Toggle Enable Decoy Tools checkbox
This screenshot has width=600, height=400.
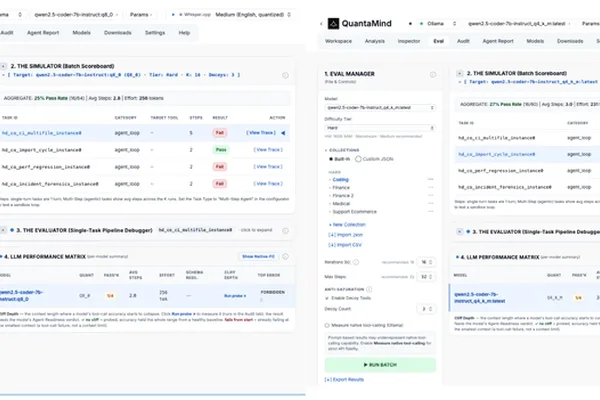coord(327,298)
